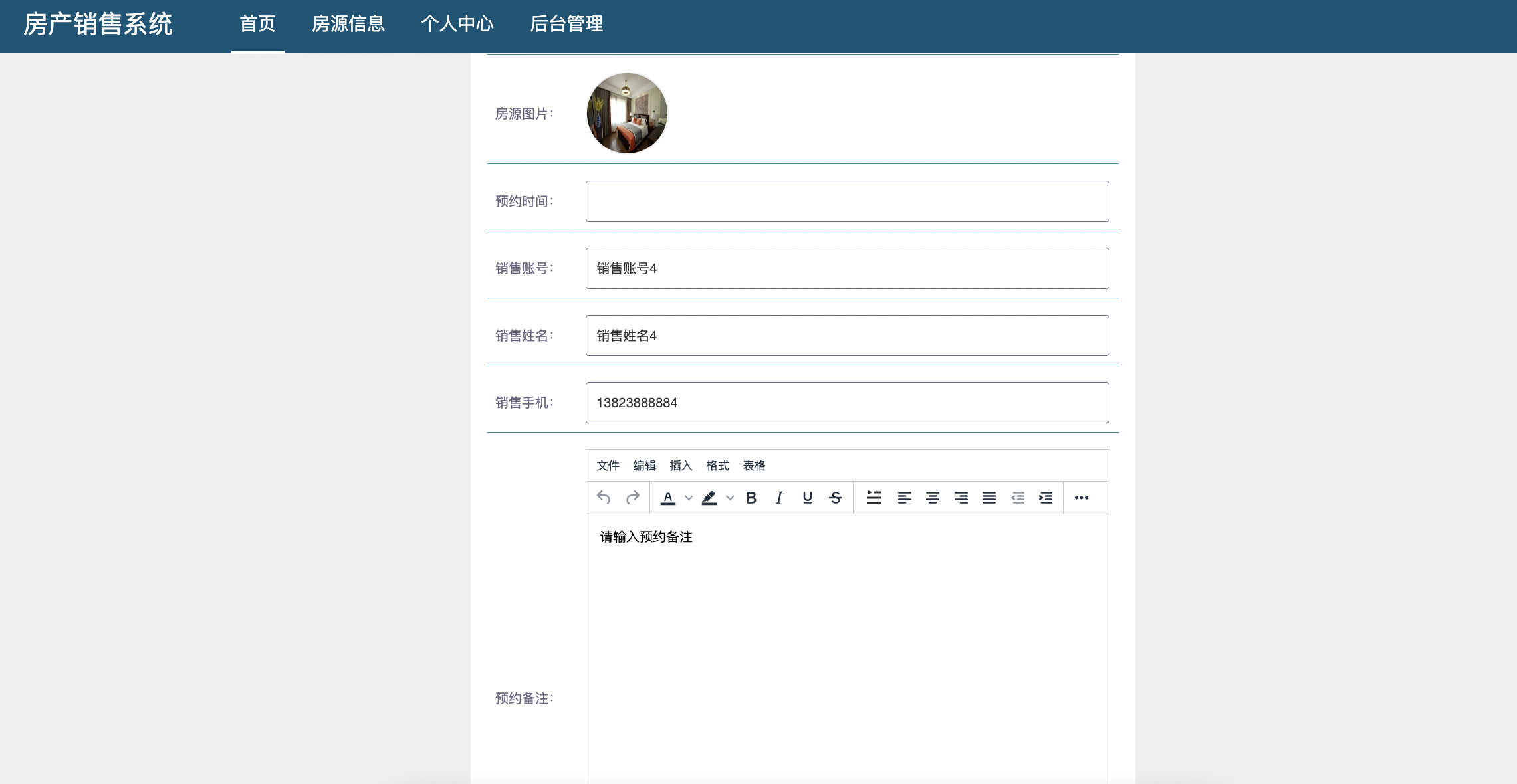Open the 编辑 editor menu
Screen dimensions: 1517x784
pos(644,466)
